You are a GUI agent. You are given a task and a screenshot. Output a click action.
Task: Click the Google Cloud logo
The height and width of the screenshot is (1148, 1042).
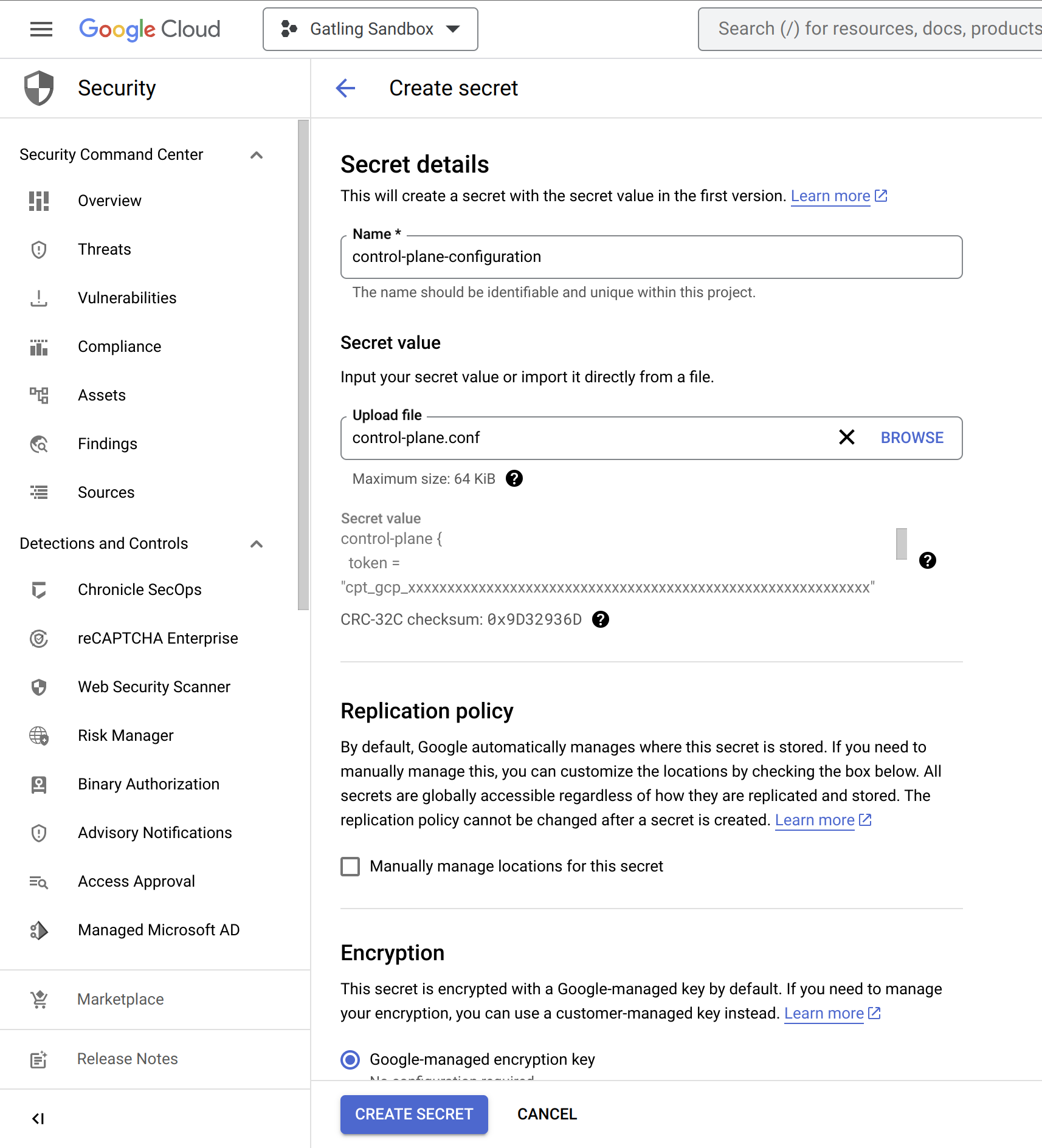(150, 29)
